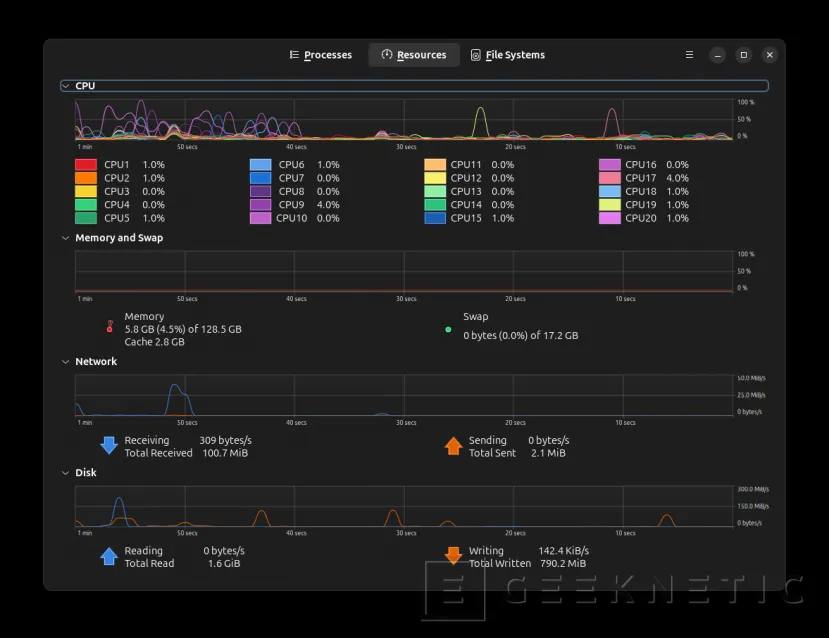The width and height of the screenshot is (829, 638).
Task: Pick the CPU6 light blue color swatch
Action: tap(260, 165)
